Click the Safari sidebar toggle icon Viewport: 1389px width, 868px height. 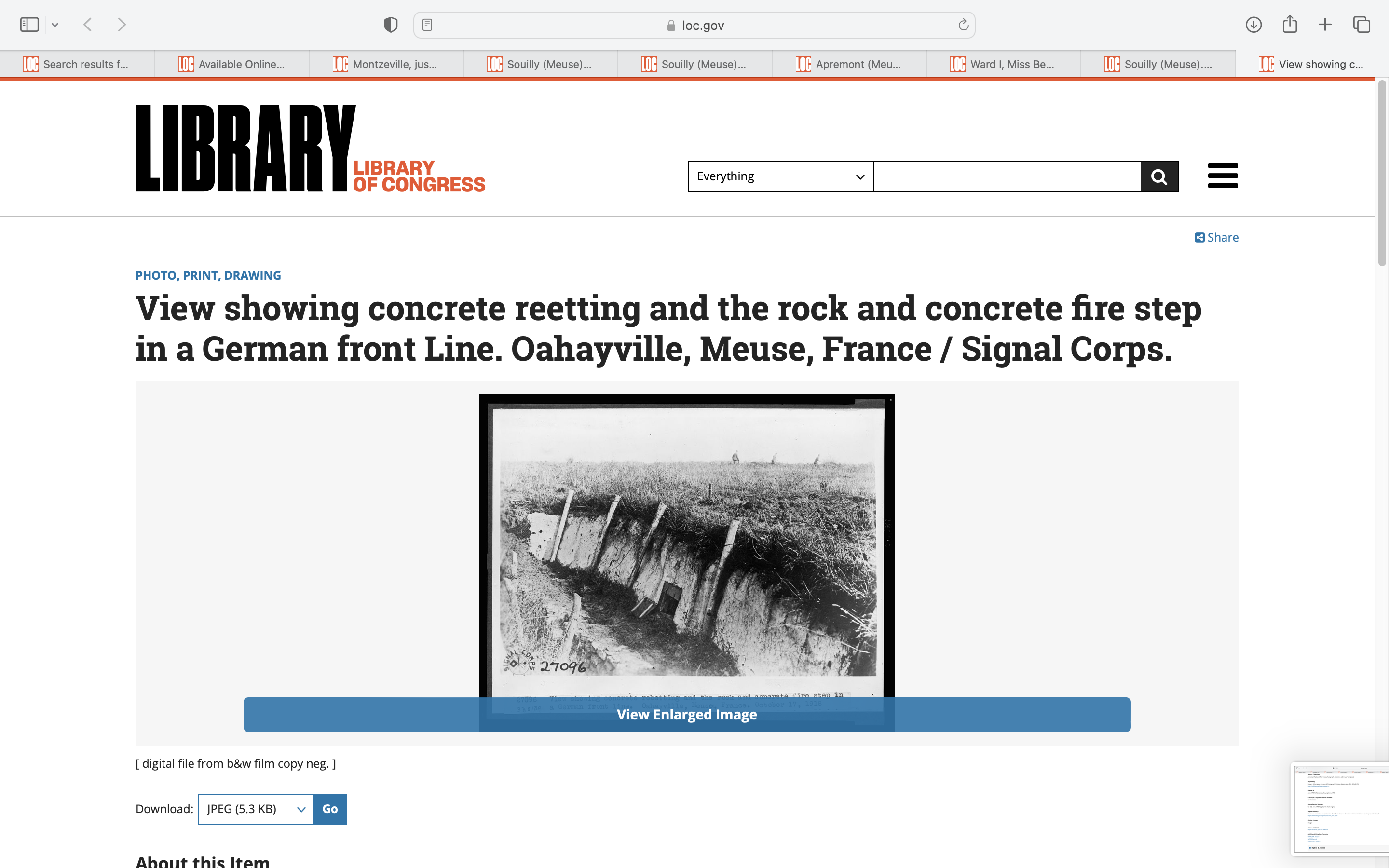(x=29, y=25)
